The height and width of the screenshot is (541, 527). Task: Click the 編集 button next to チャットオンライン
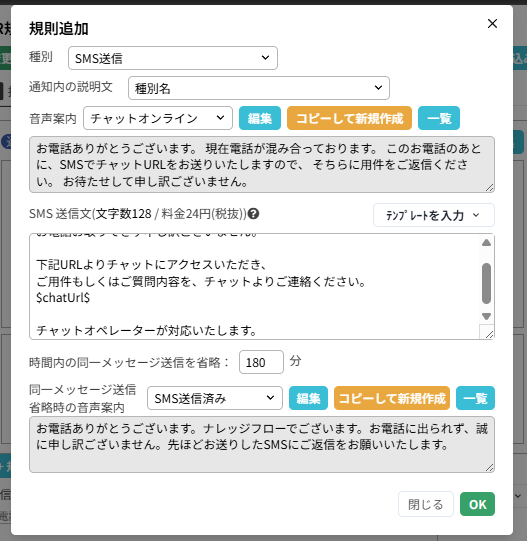[260, 118]
